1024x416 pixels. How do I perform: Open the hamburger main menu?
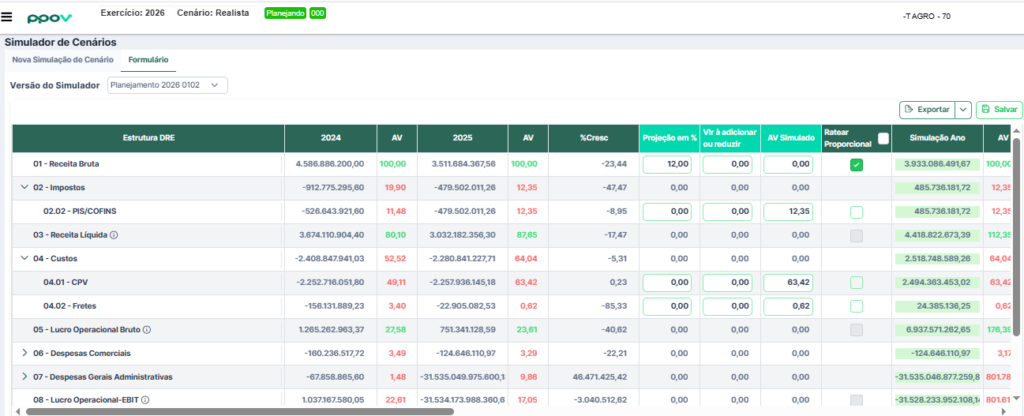8,17
